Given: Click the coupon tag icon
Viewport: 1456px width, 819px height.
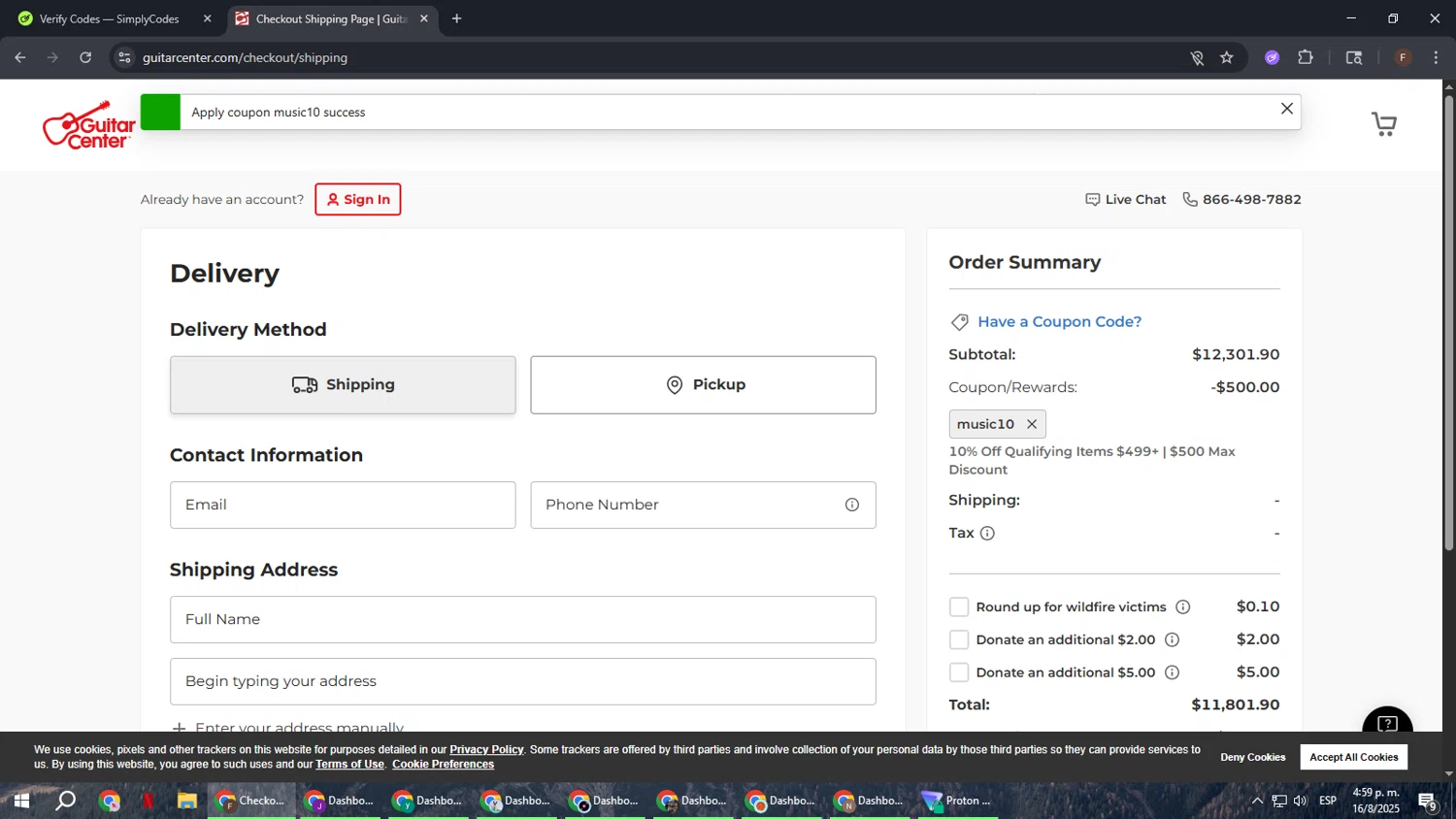Looking at the screenshot, I should 959,322.
